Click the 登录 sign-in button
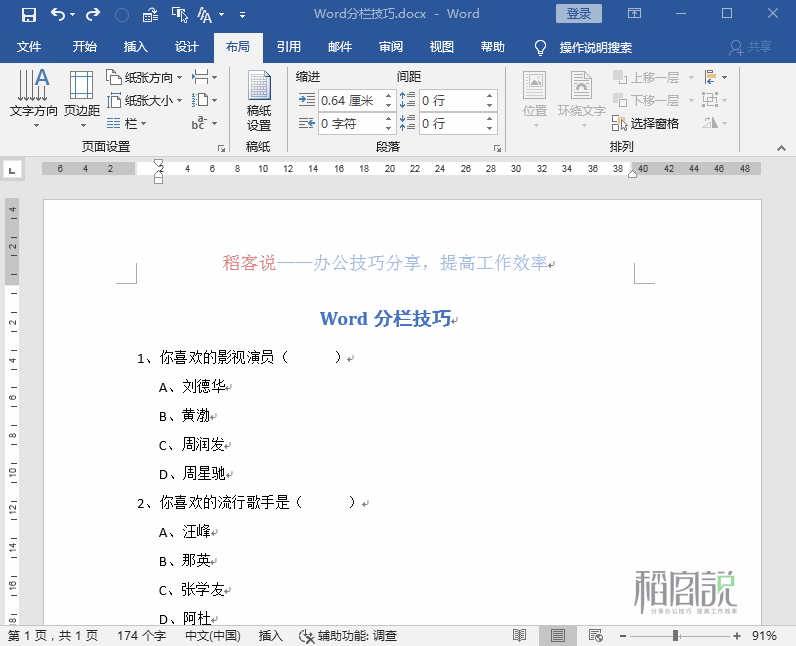The height and width of the screenshot is (646, 796). pos(579,14)
